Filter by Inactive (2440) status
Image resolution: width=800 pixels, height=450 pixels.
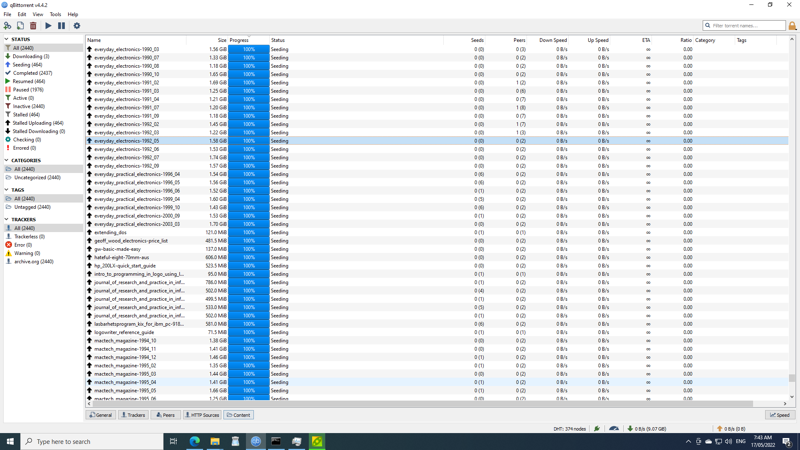[x=29, y=106]
